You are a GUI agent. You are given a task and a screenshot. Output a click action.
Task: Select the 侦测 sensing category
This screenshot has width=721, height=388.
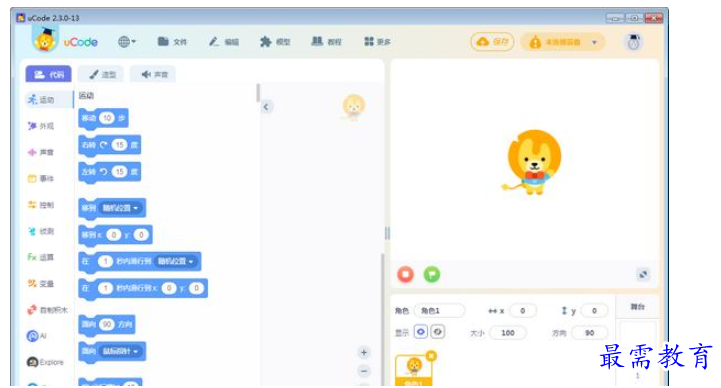point(41,231)
